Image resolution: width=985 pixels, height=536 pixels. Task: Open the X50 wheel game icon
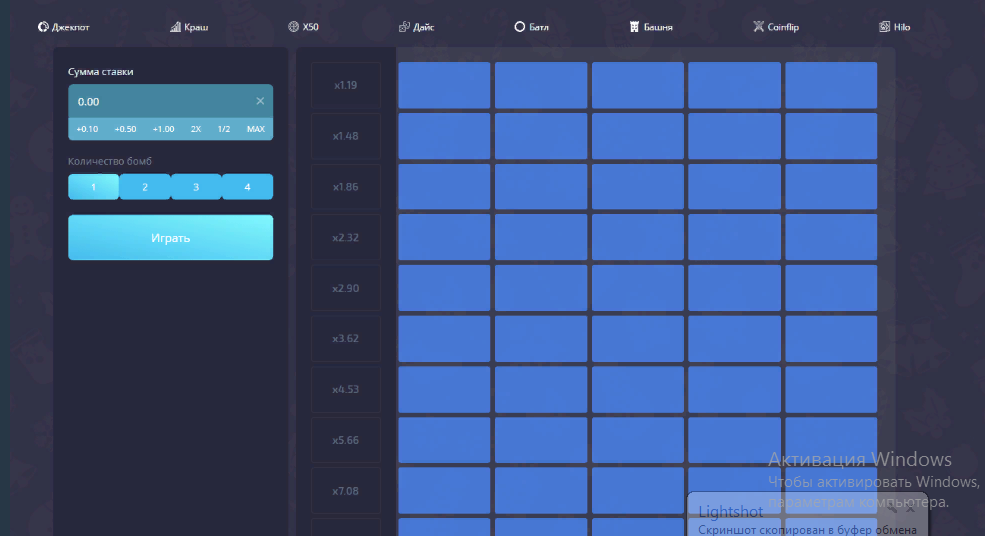coord(293,27)
